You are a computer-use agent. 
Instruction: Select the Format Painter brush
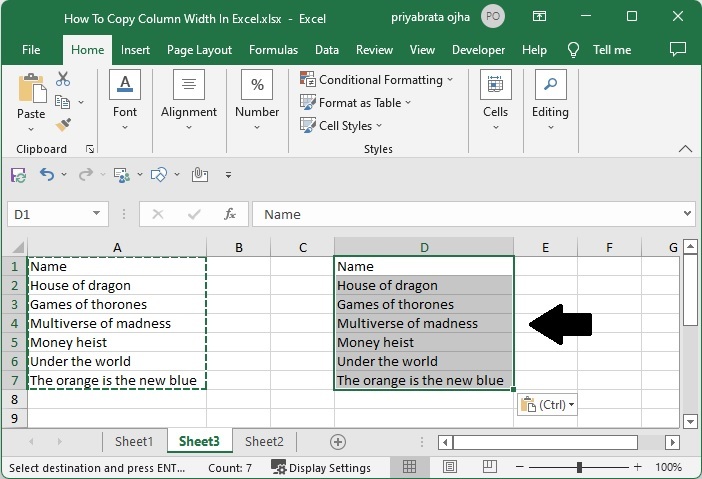pos(63,124)
